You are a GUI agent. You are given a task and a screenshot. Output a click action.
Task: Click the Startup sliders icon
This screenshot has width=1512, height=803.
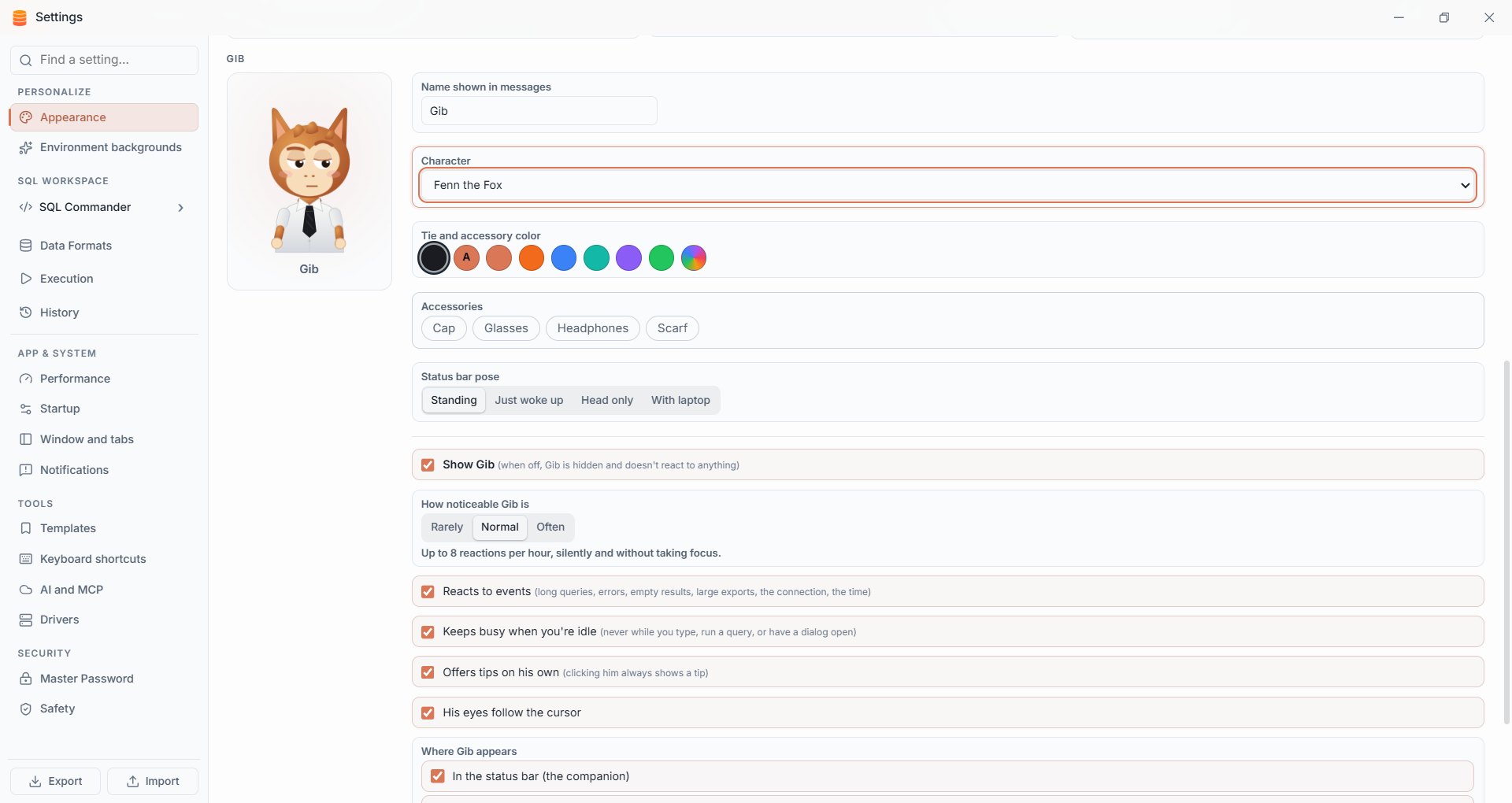tap(26, 409)
